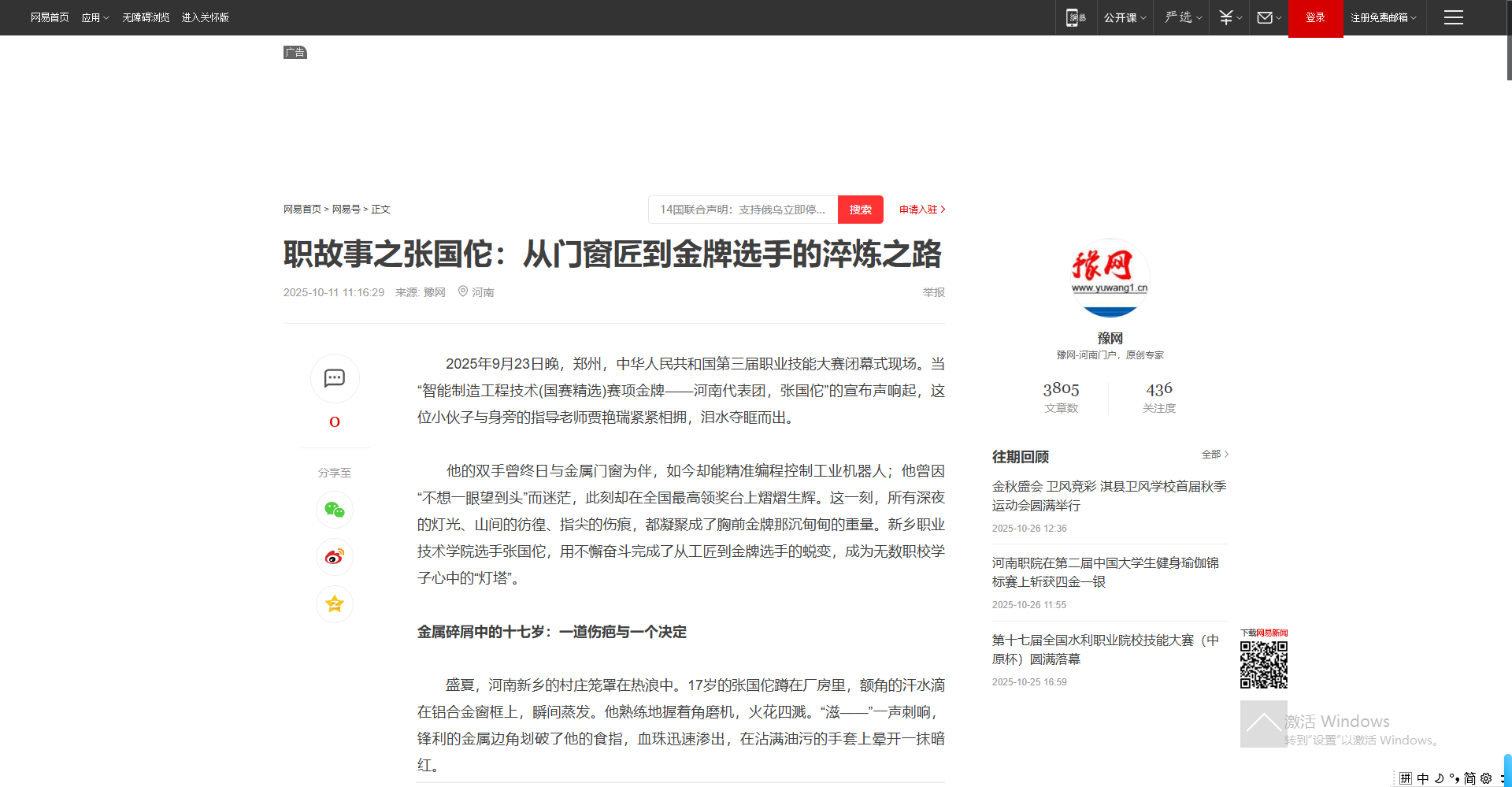Click the red 登录 button
Viewport: 1512px width, 787px height.
click(x=1315, y=17)
